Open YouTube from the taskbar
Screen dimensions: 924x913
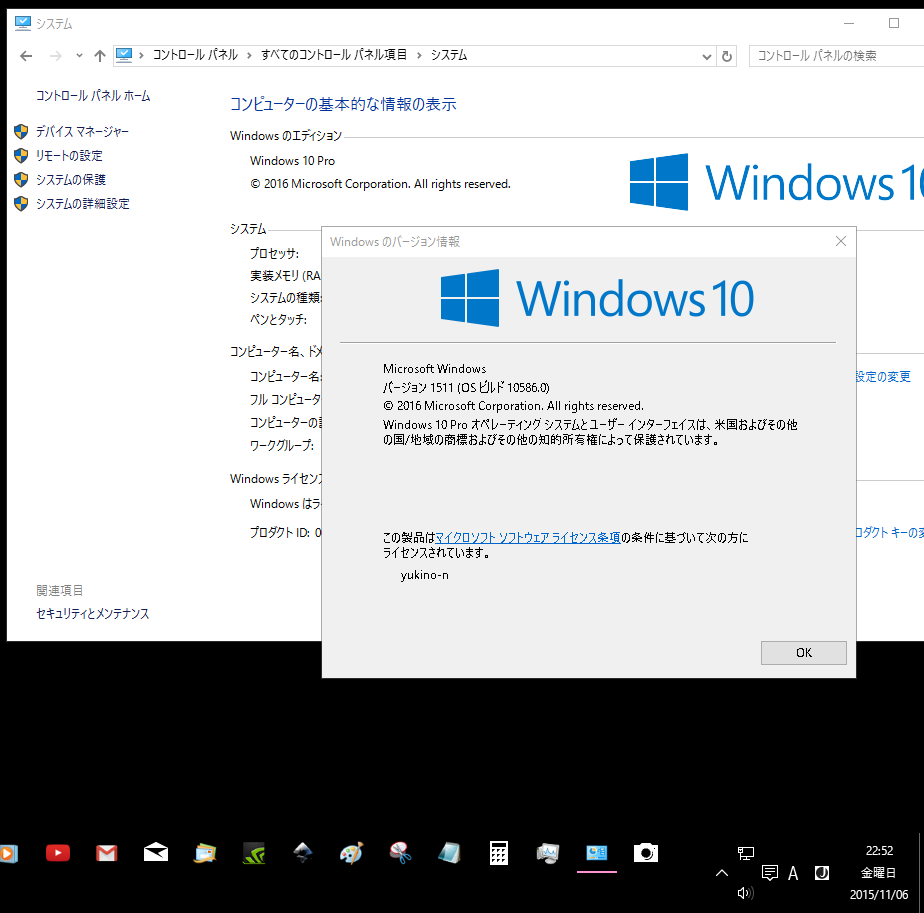58,853
